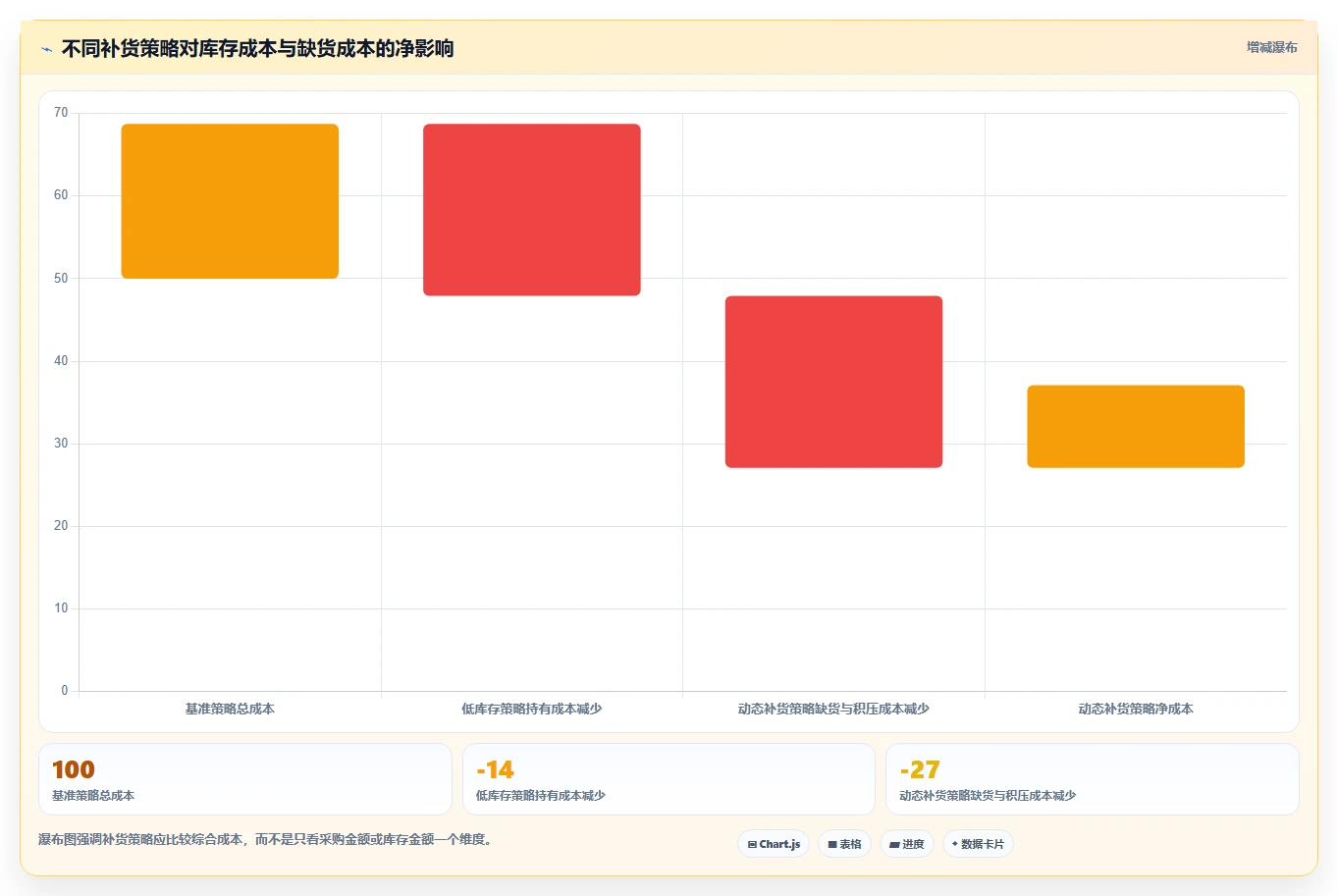1338x896 pixels.
Task: Click the lightning icon beside the chart title
Action: (46, 49)
